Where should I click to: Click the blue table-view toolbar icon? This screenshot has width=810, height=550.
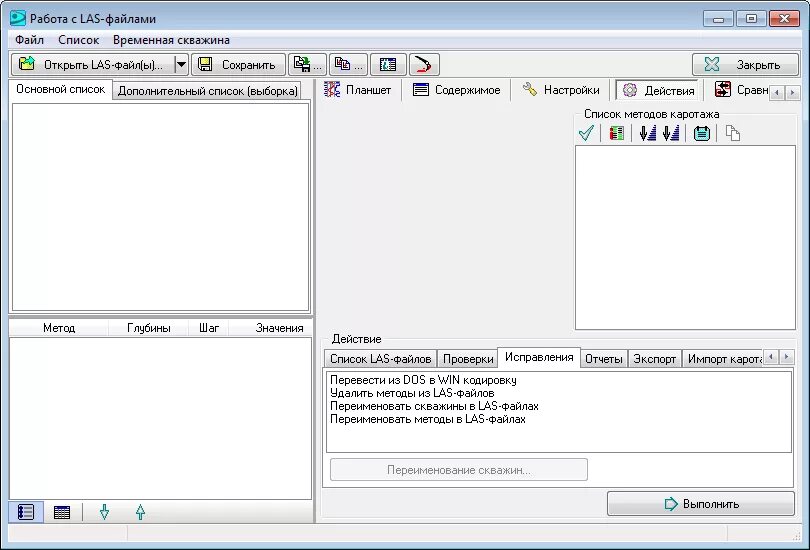pyautogui.click(x=388, y=65)
